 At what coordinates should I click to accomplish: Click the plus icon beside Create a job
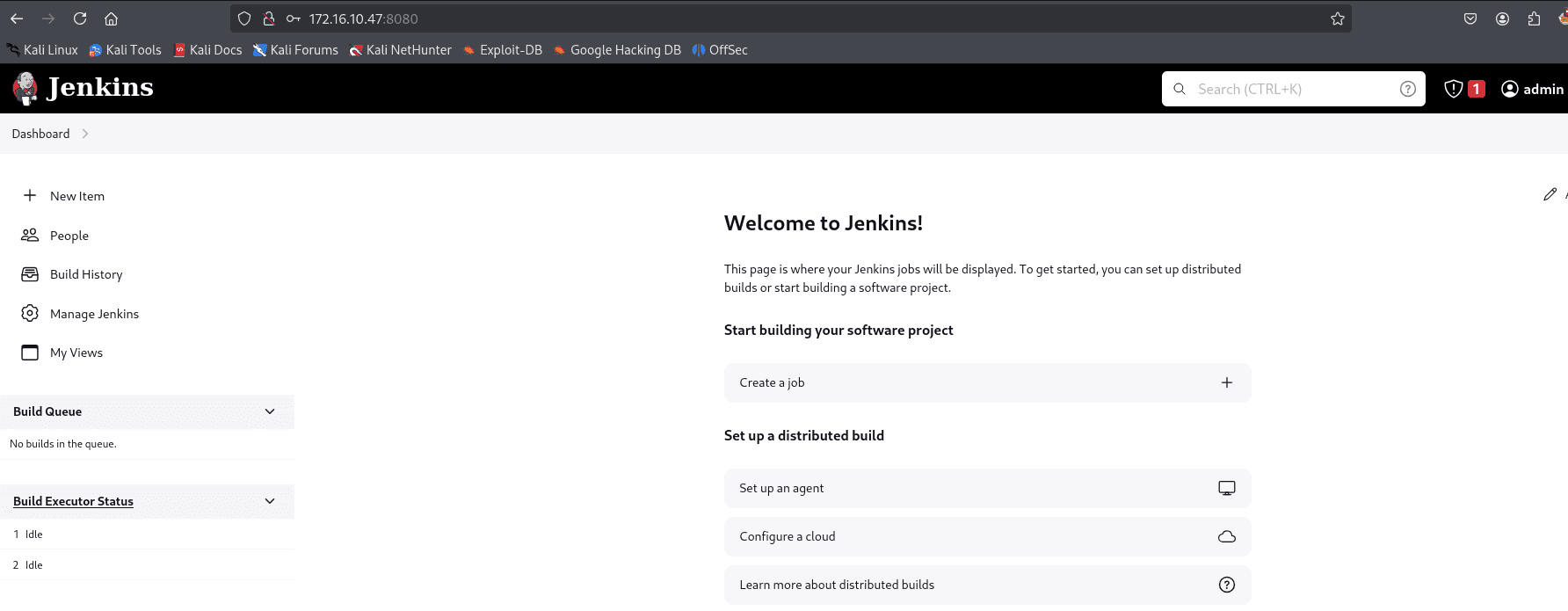(1226, 382)
